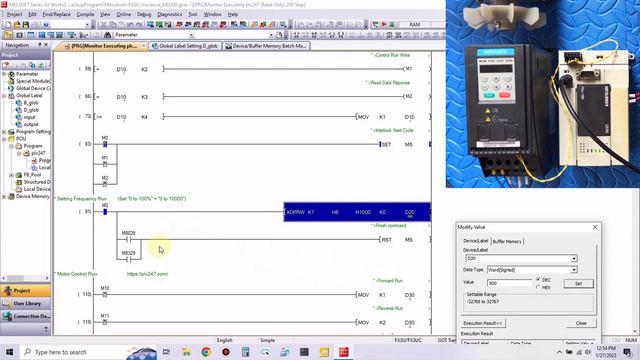Image resolution: width=640 pixels, height=360 pixels.
Task: Collapse the POU tree node
Action: [4, 139]
